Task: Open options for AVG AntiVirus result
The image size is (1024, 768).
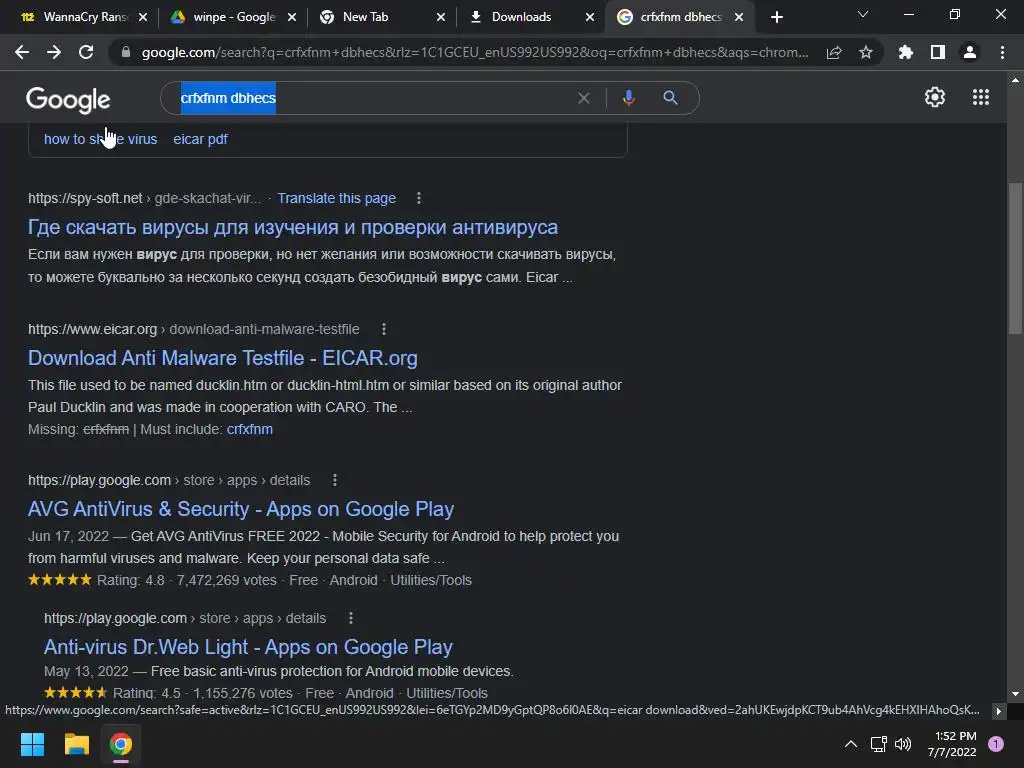Action: [x=335, y=480]
